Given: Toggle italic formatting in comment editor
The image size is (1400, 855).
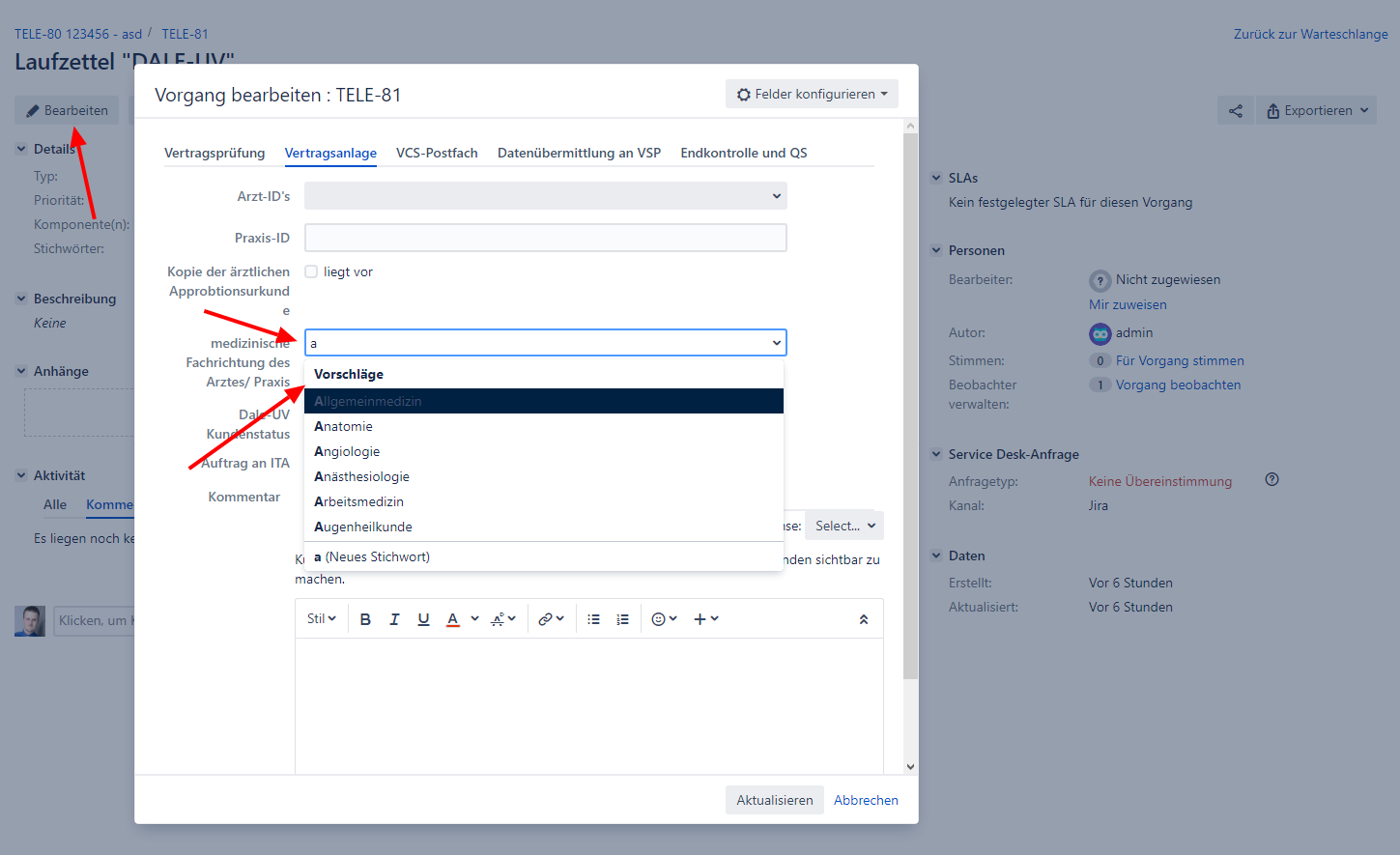Looking at the screenshot, I should pyautogui.click(x=394, y=619).
